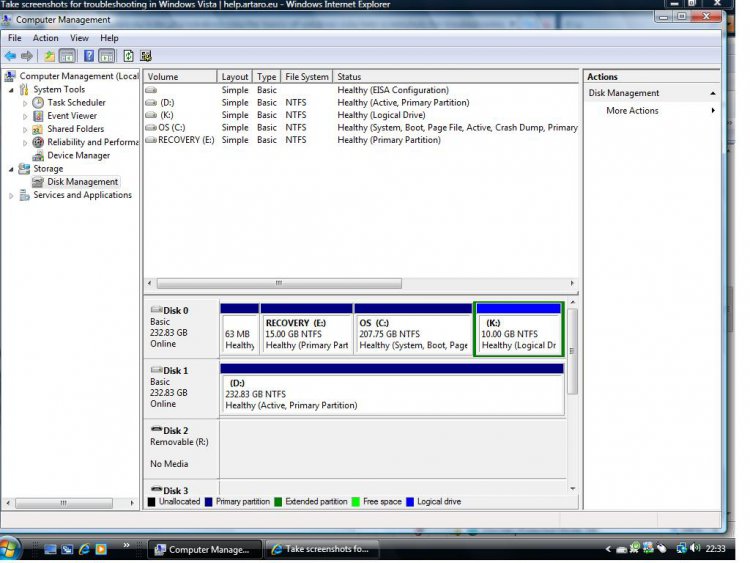
Task: Sort by Layout column header
Action: (234, 77)
